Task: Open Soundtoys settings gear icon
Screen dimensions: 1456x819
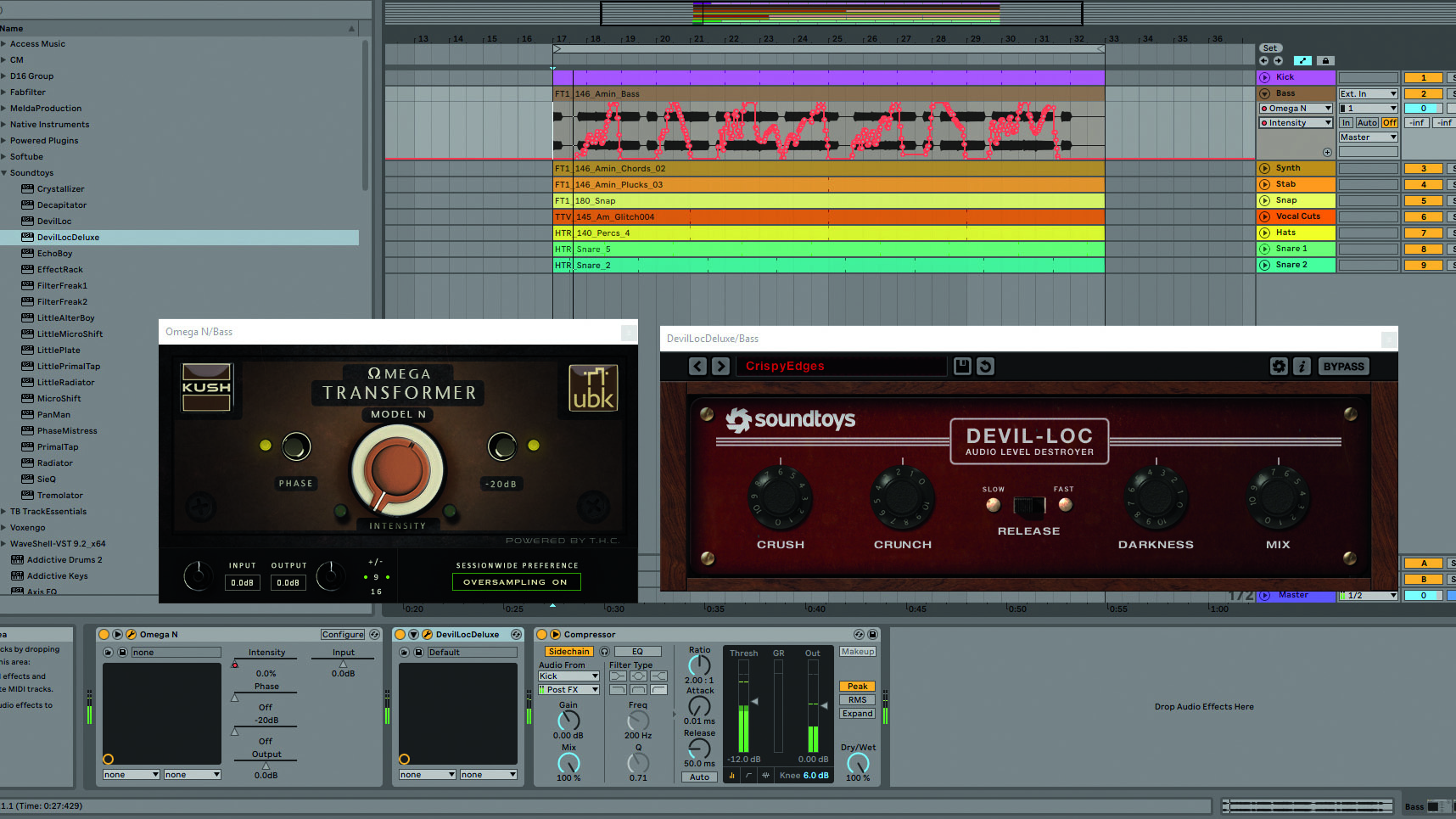Action: click(1279, 367)
